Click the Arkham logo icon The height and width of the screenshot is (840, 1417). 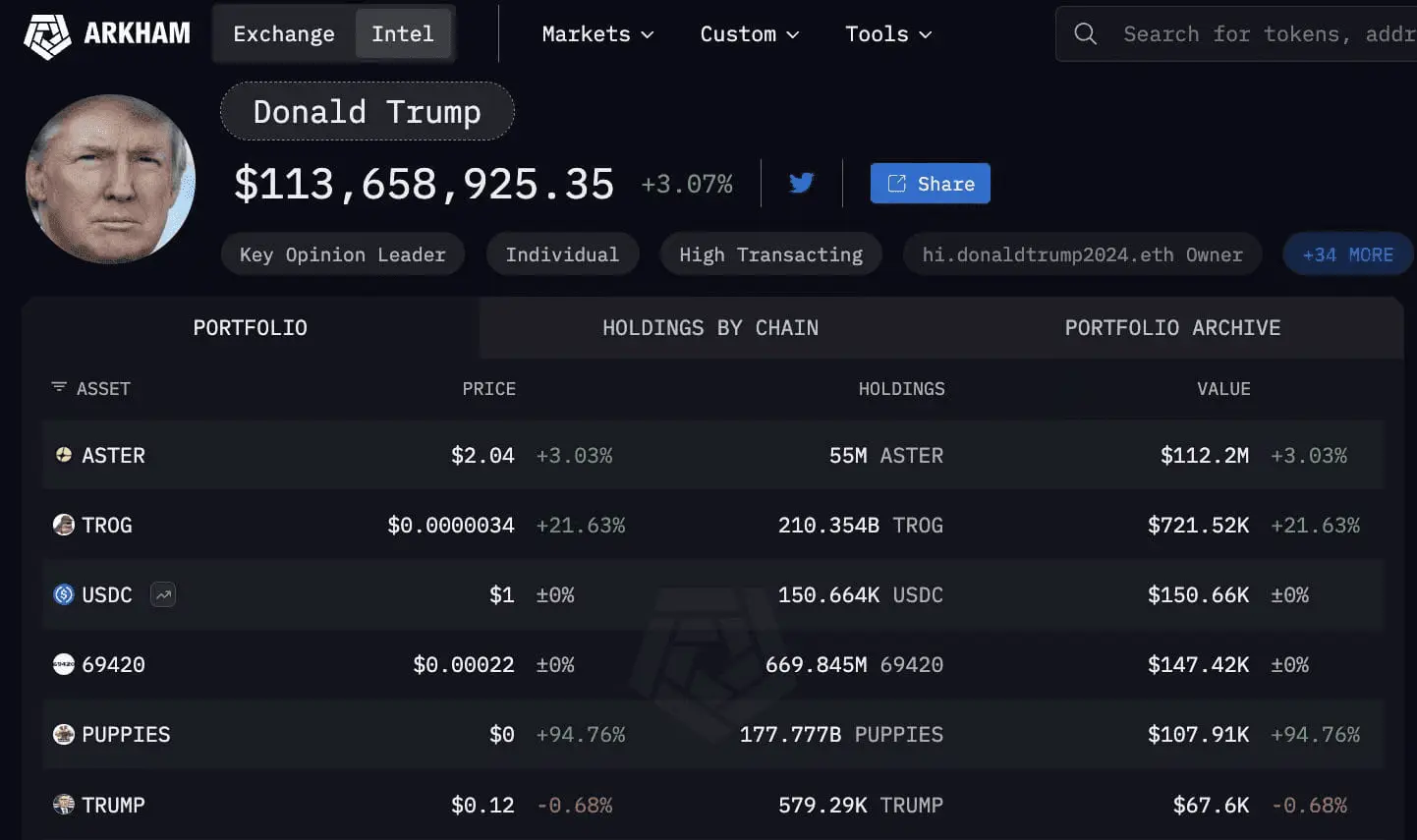[47, 35]
